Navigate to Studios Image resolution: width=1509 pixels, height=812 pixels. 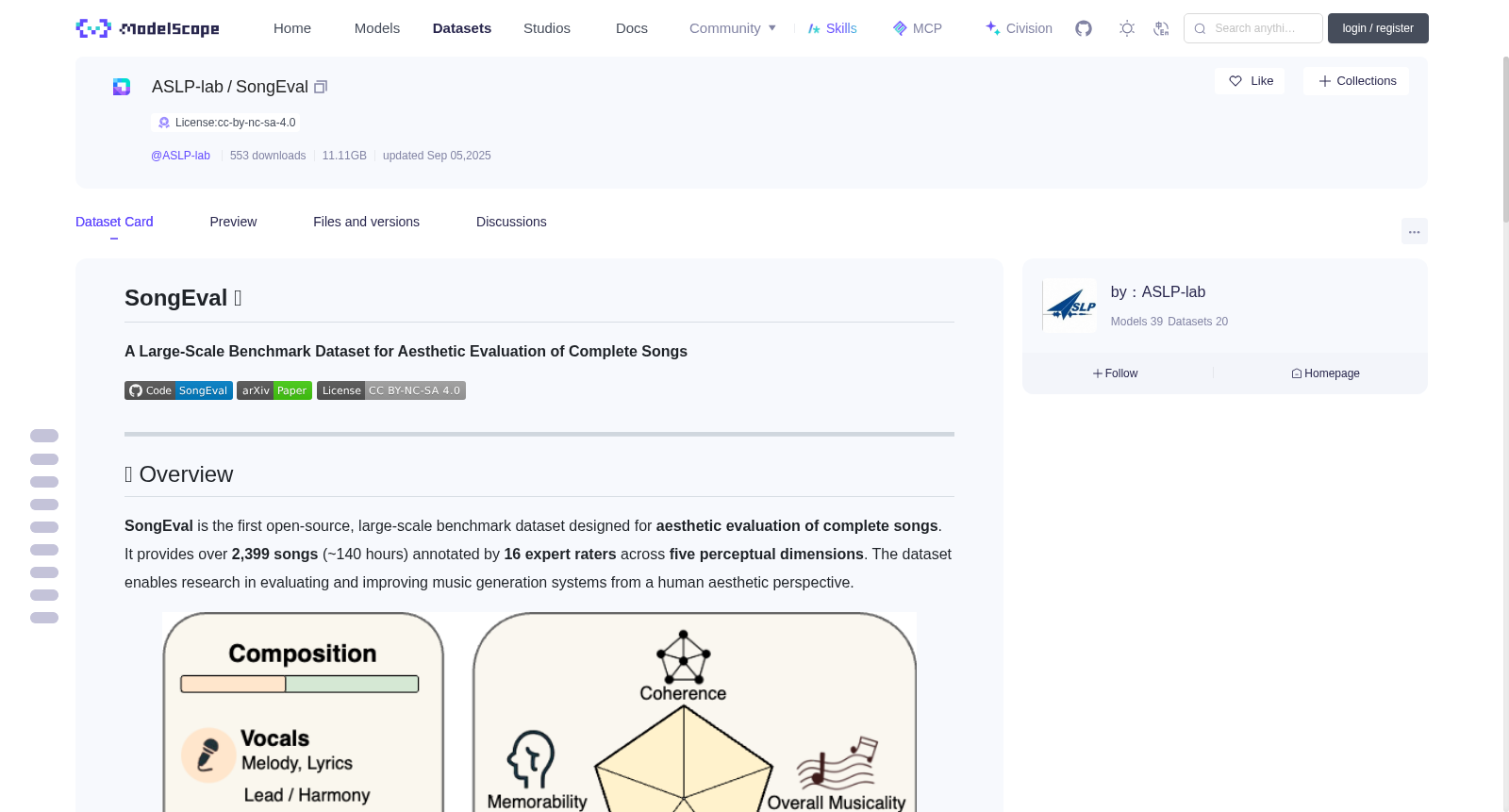(547, 28)
